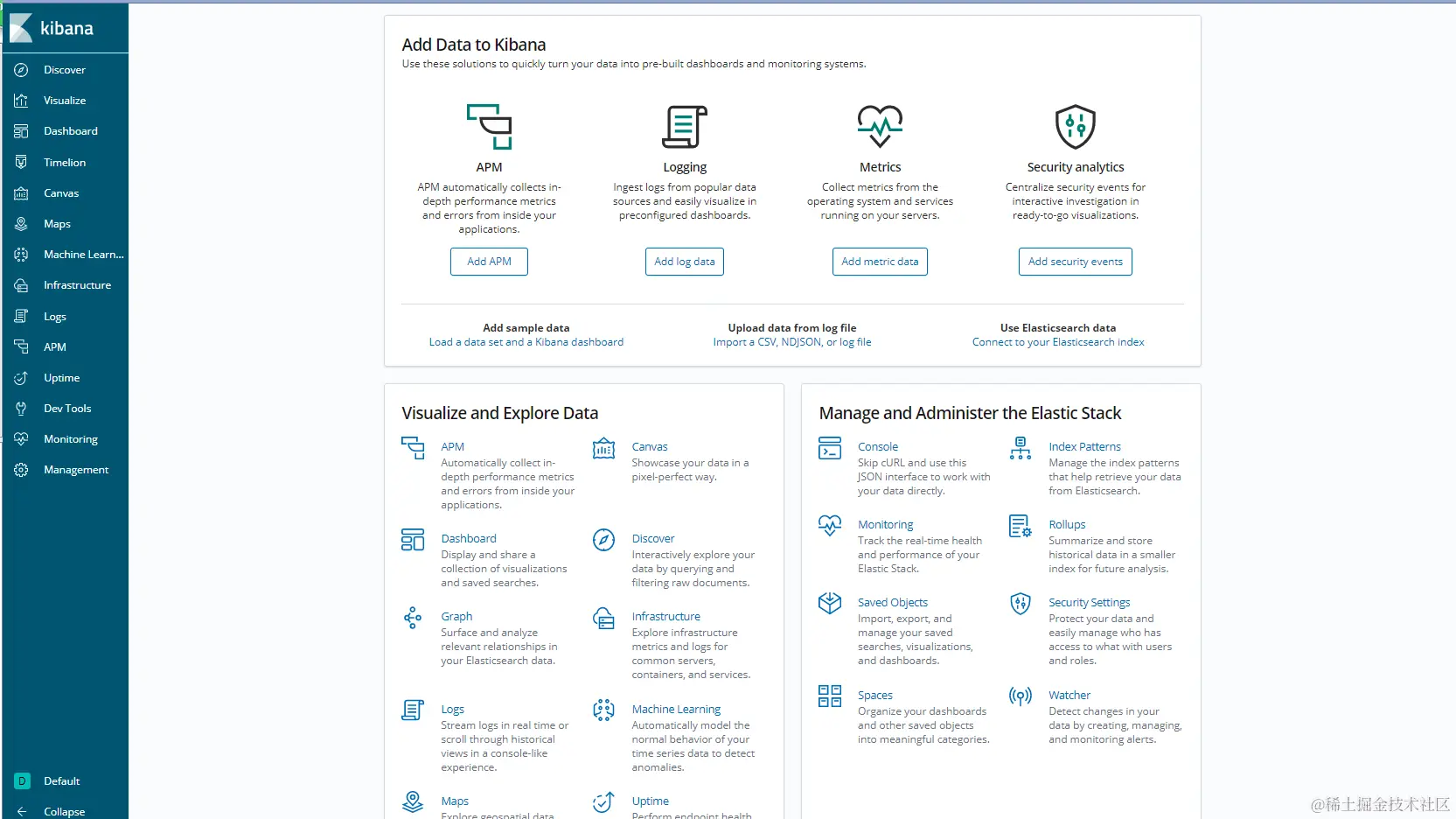Go to Visualize in the sidebar
Screen dimensions: 1456x819
click(65, 101)
